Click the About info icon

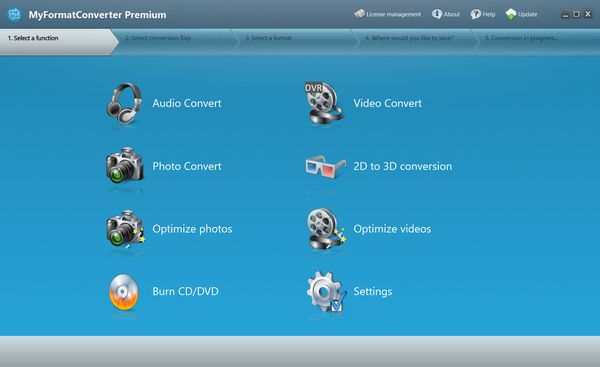[437, 14]
